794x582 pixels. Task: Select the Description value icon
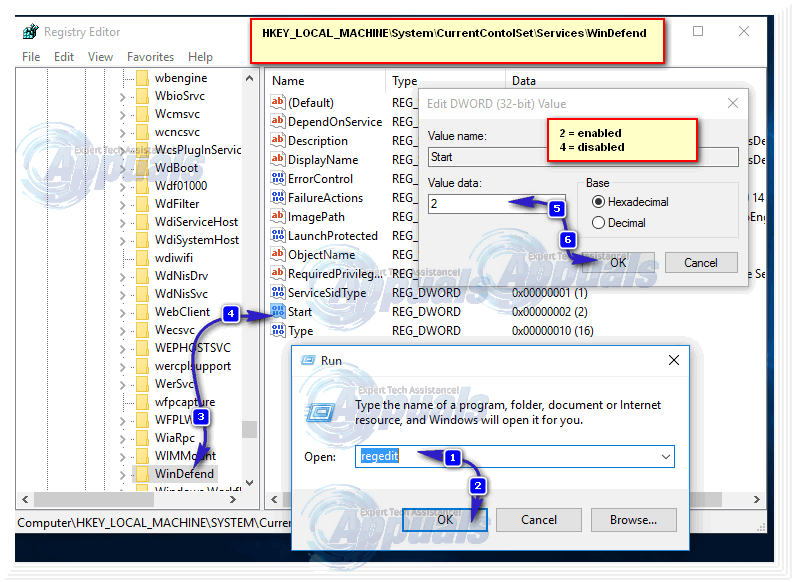pyautogui.click(x=277, y=140)
